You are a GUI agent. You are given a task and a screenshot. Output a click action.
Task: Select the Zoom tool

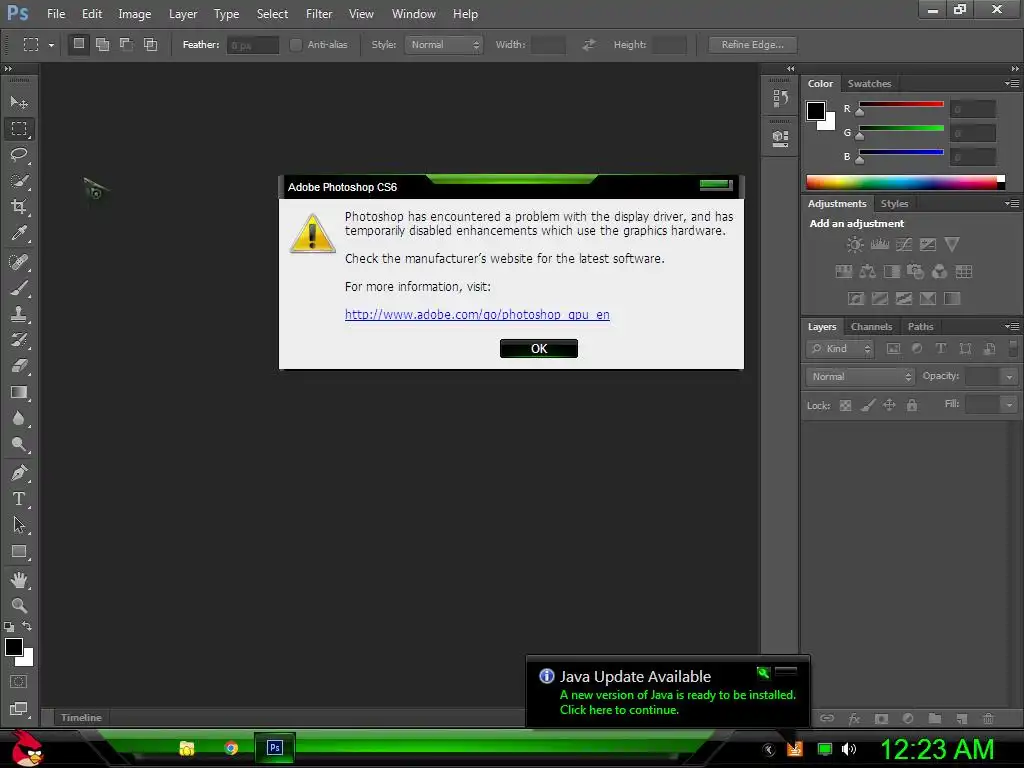coord(19,605)
